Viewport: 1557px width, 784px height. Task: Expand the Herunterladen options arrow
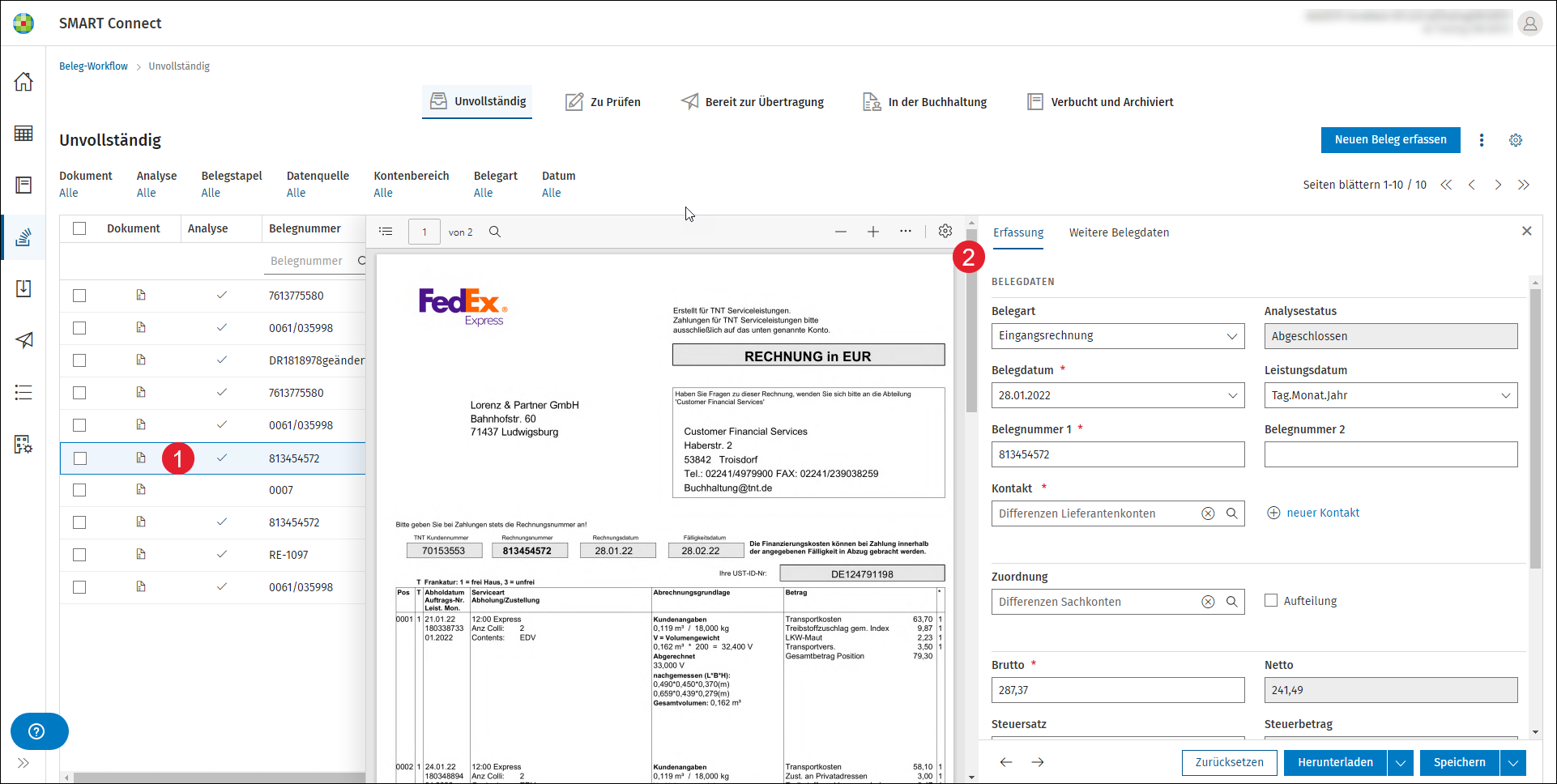pyautogui.click(x=1401, y=763)
